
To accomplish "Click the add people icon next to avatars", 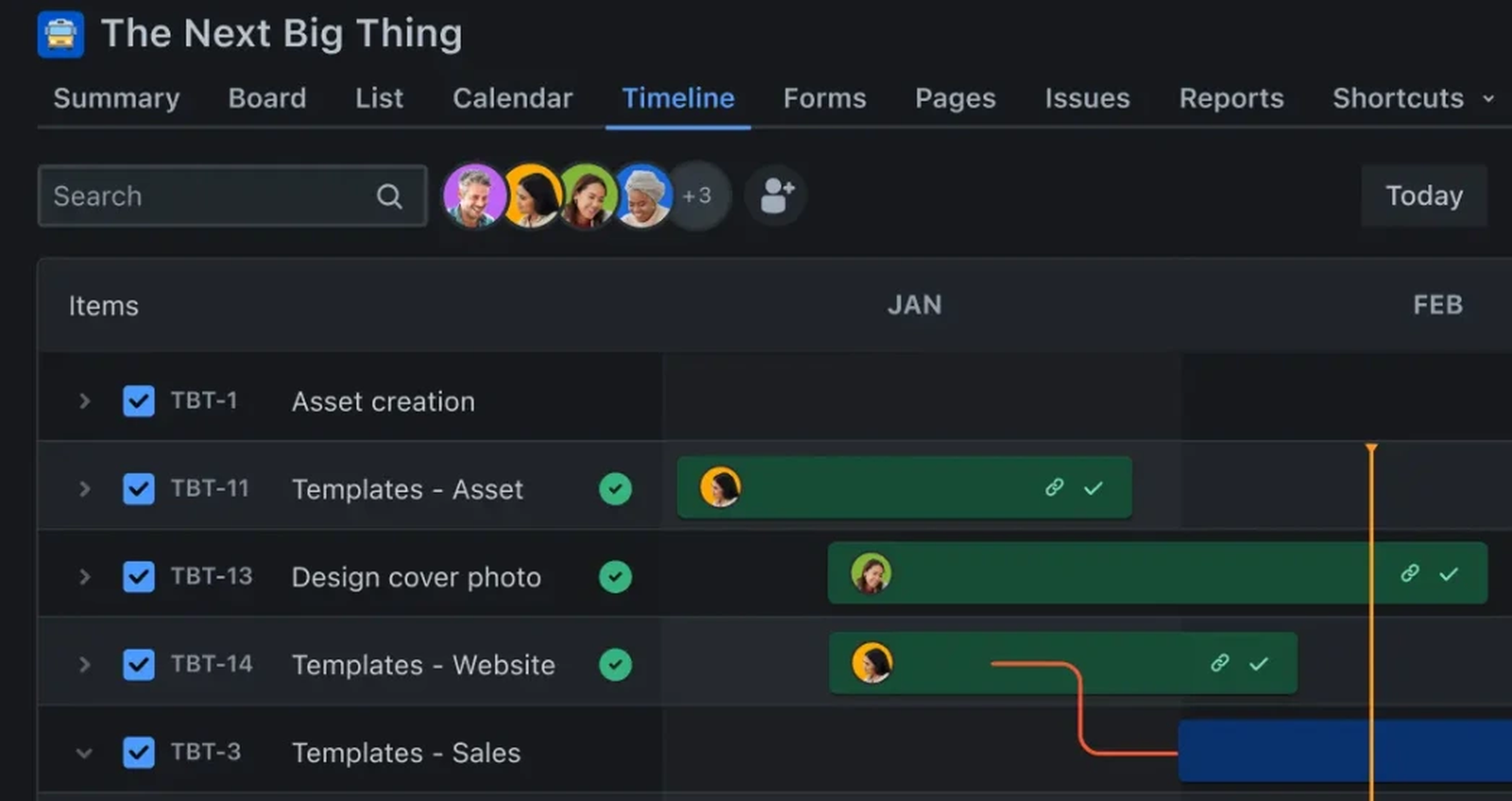I will [775, 196].
